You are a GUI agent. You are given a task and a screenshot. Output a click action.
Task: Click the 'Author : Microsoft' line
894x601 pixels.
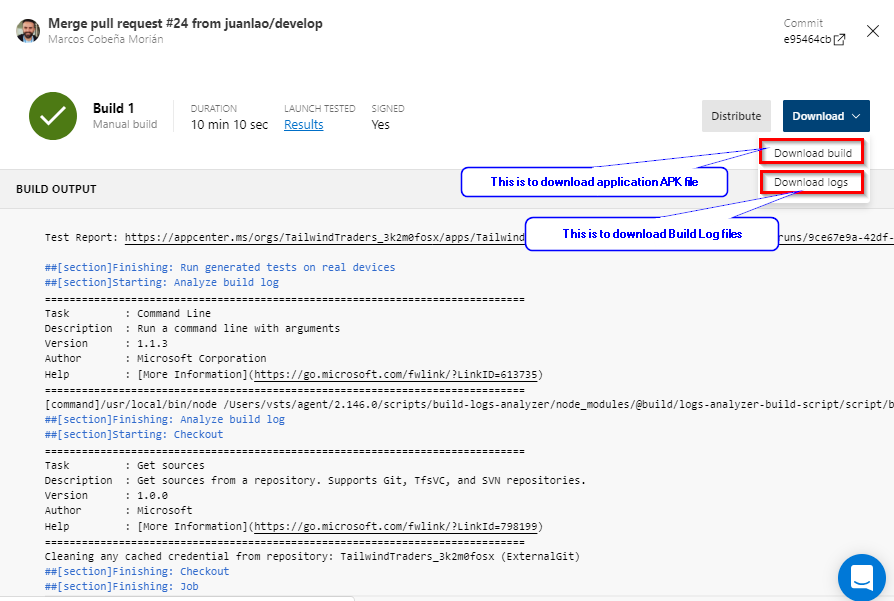point(119,510)
